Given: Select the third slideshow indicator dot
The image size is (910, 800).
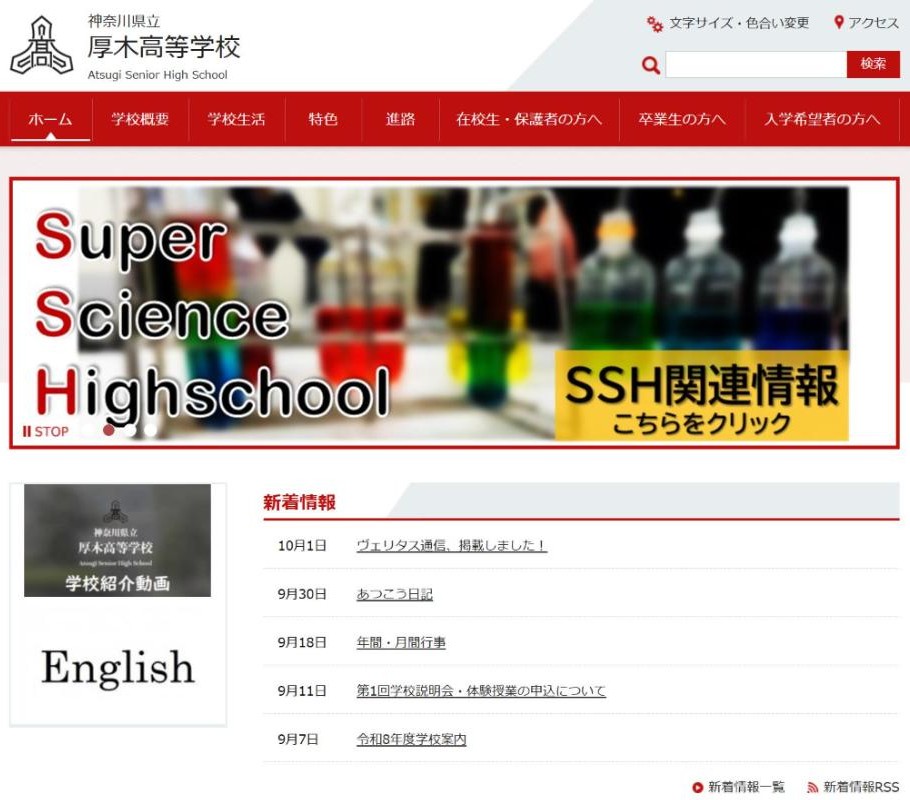Looking at the screenshot, I should (130, 430).
